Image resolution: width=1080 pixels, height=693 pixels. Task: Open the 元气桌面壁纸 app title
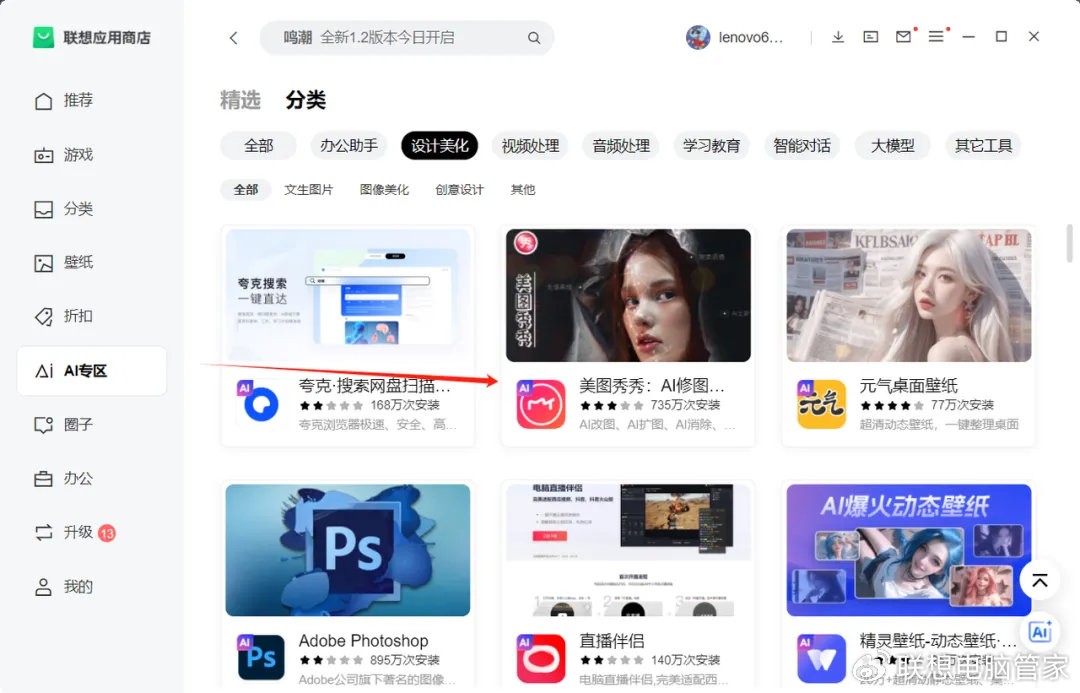(908, 386)
